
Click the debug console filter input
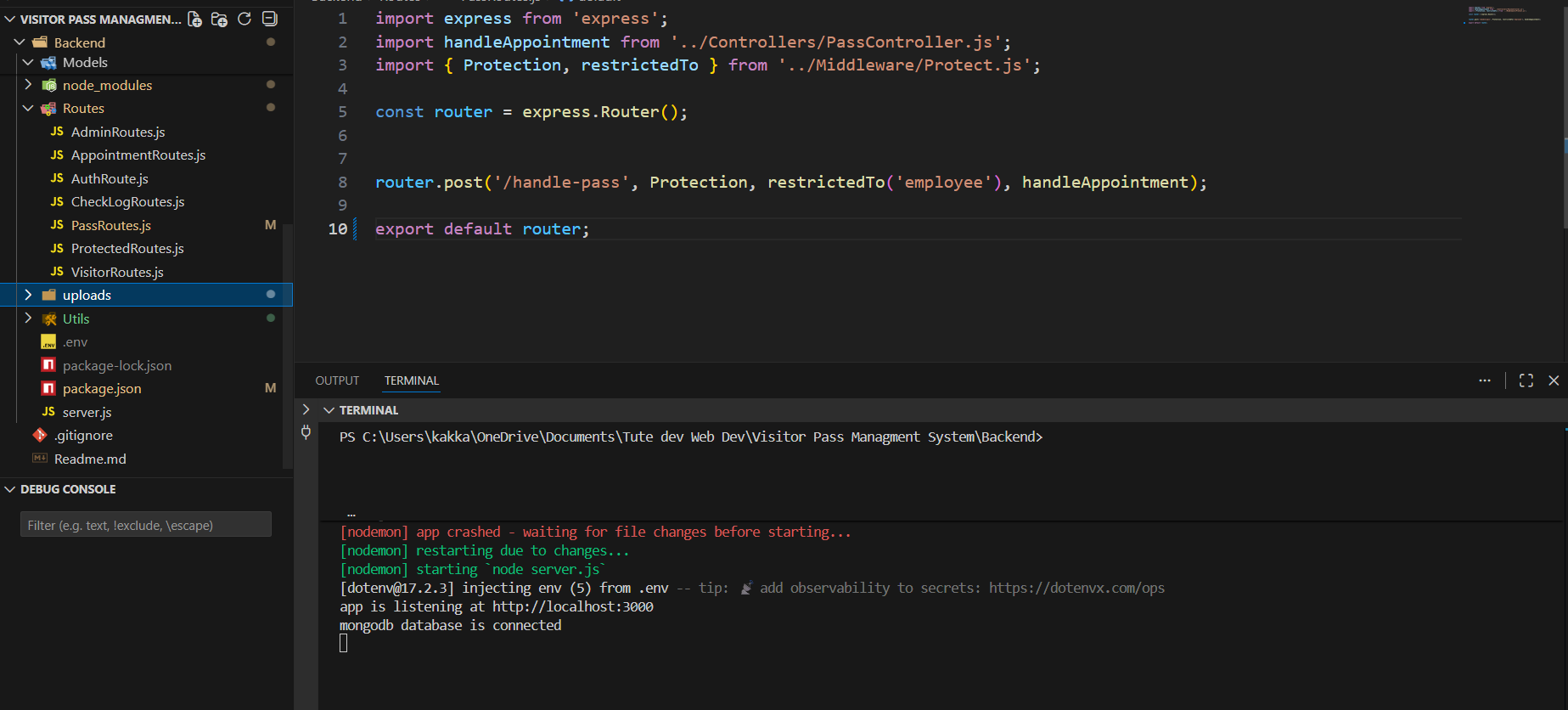point(145,525)
